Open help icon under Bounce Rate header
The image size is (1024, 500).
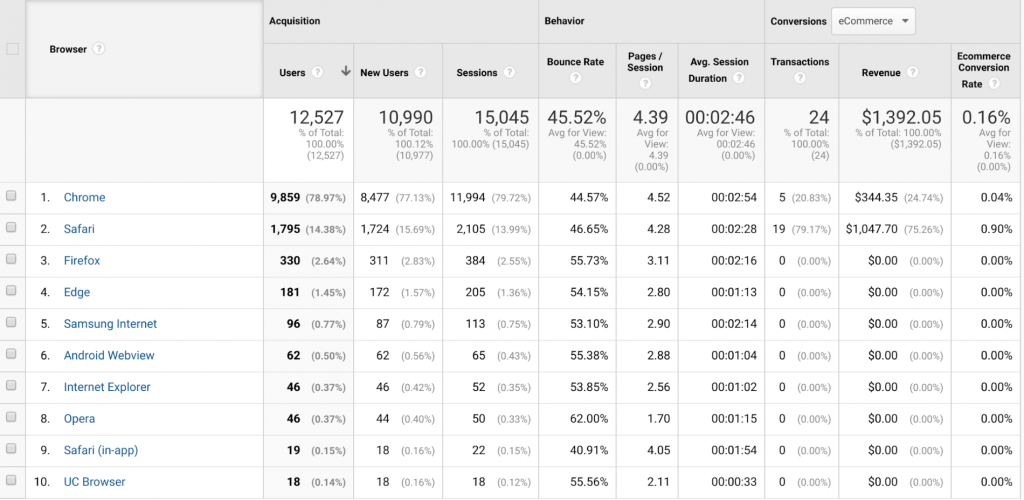(575, 78)
